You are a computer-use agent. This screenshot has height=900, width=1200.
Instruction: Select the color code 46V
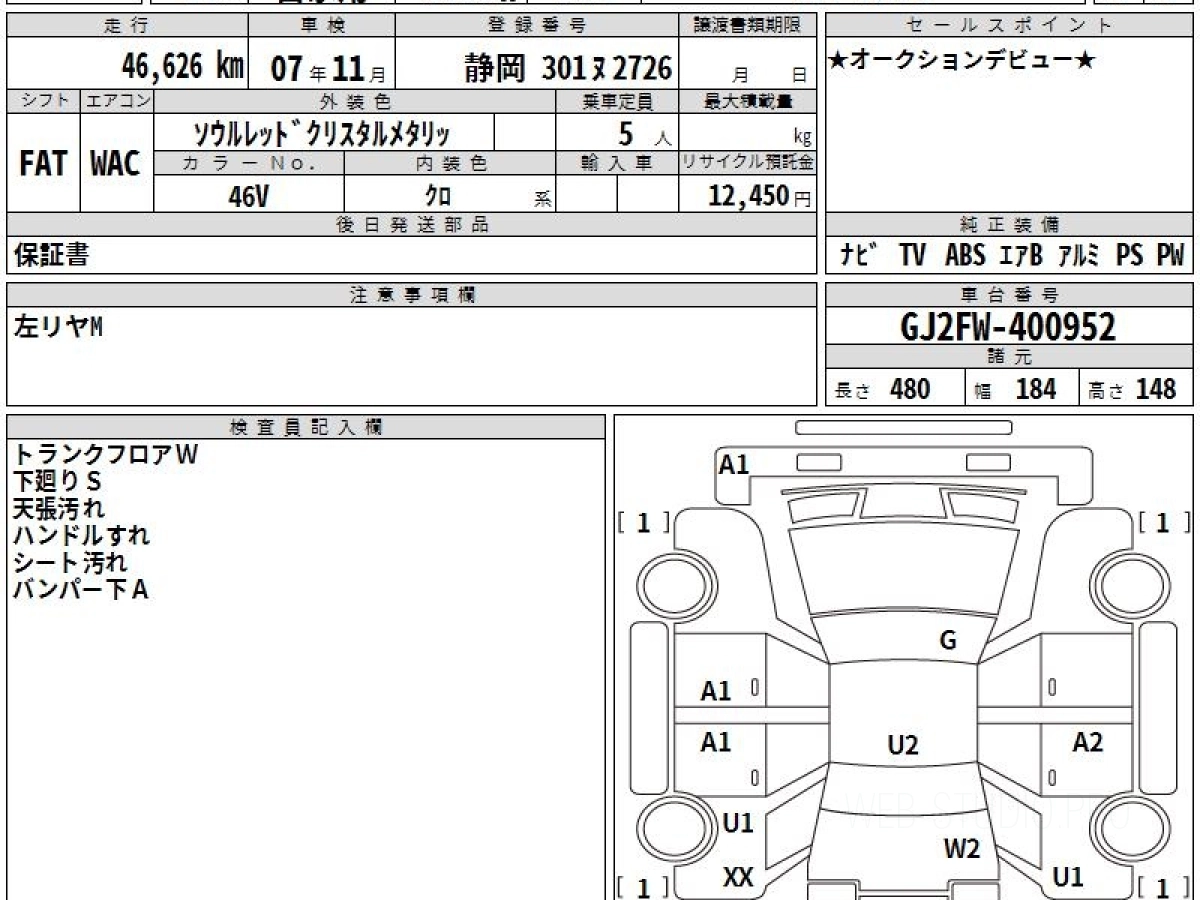pyautogui.click(x=249, y=196)
